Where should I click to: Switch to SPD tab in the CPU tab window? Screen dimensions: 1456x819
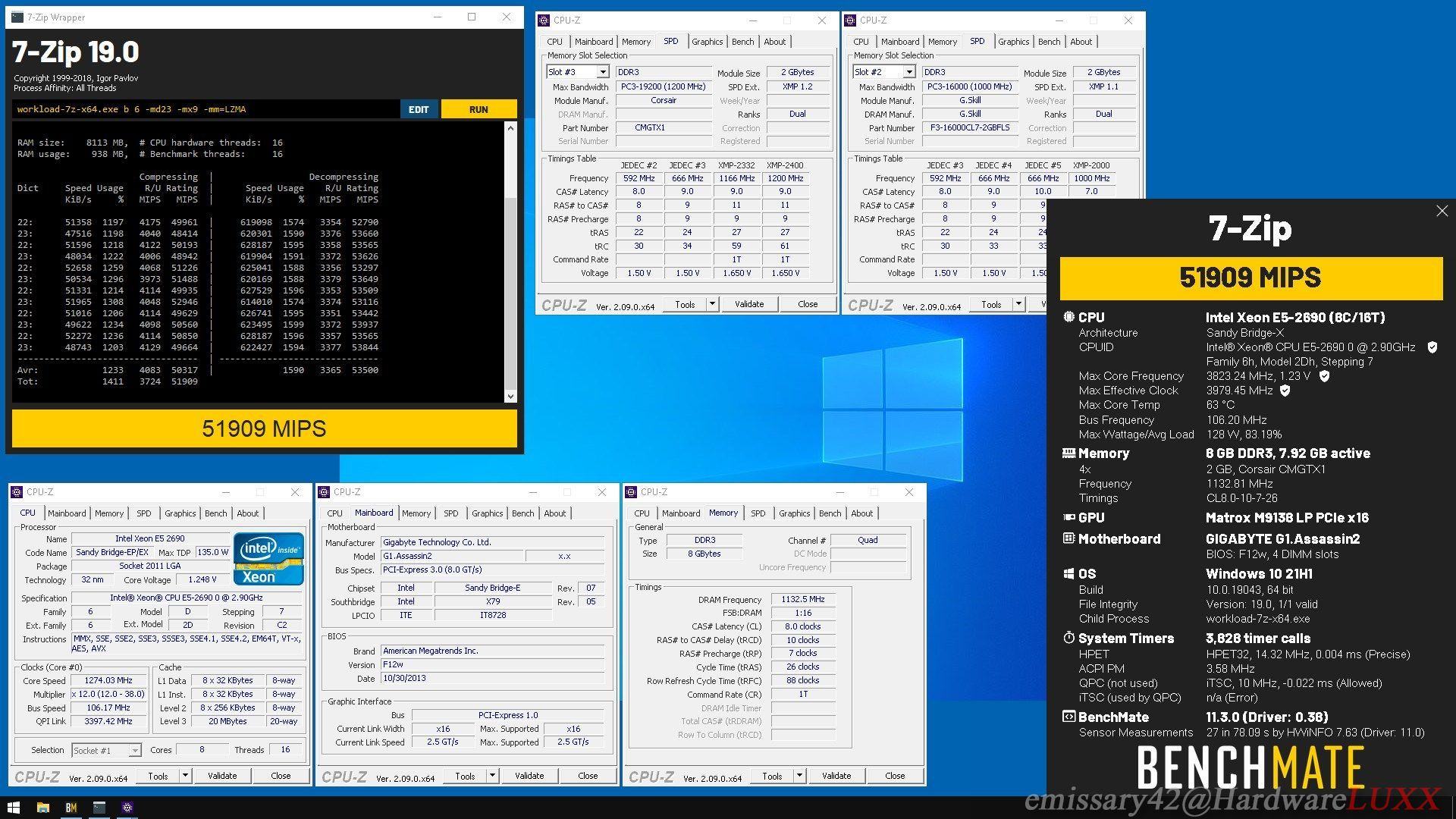point(143,513)
